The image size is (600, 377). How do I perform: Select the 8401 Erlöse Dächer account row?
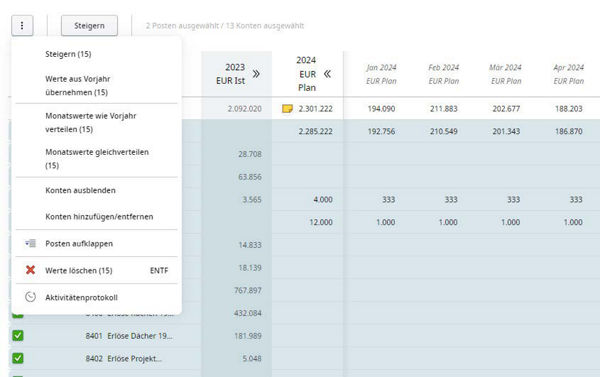point(129,336)
